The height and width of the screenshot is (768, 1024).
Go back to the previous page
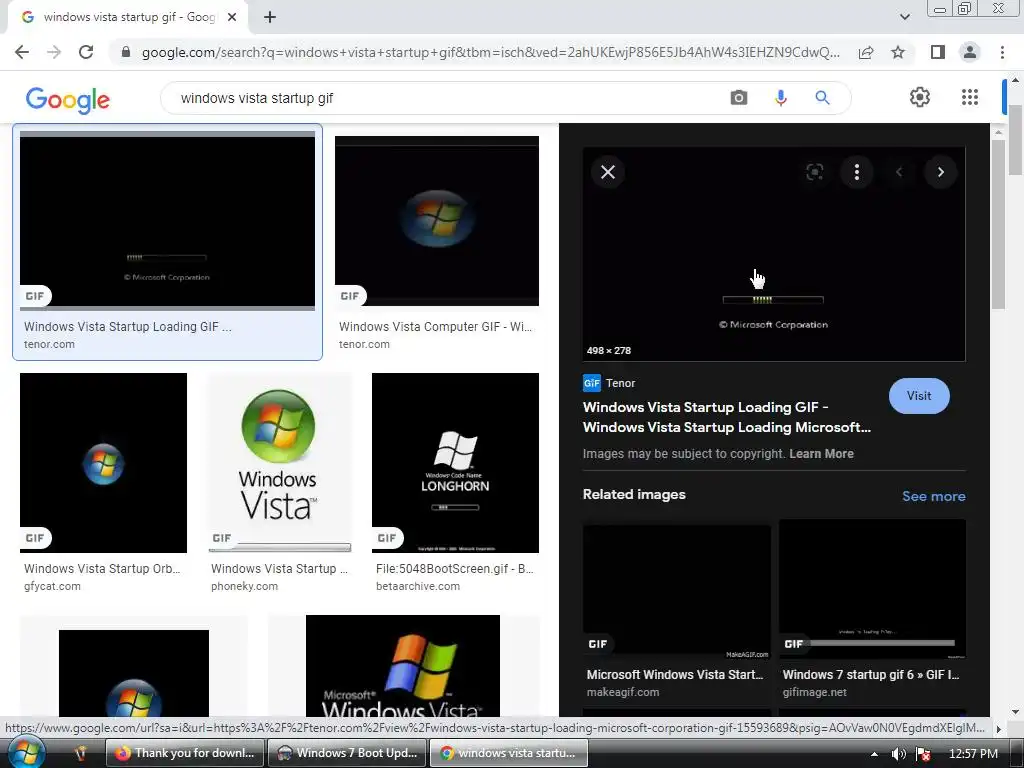pos(22,52)
